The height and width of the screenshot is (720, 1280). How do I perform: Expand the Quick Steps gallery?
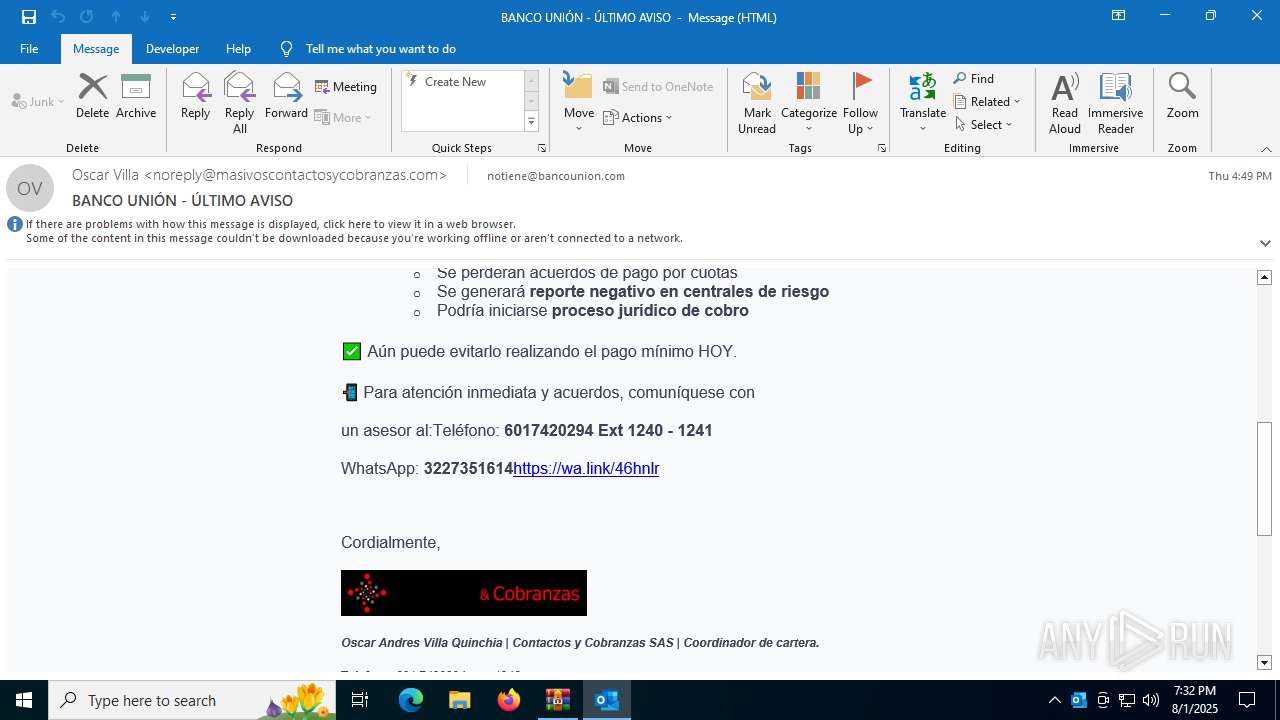point(531,122)
